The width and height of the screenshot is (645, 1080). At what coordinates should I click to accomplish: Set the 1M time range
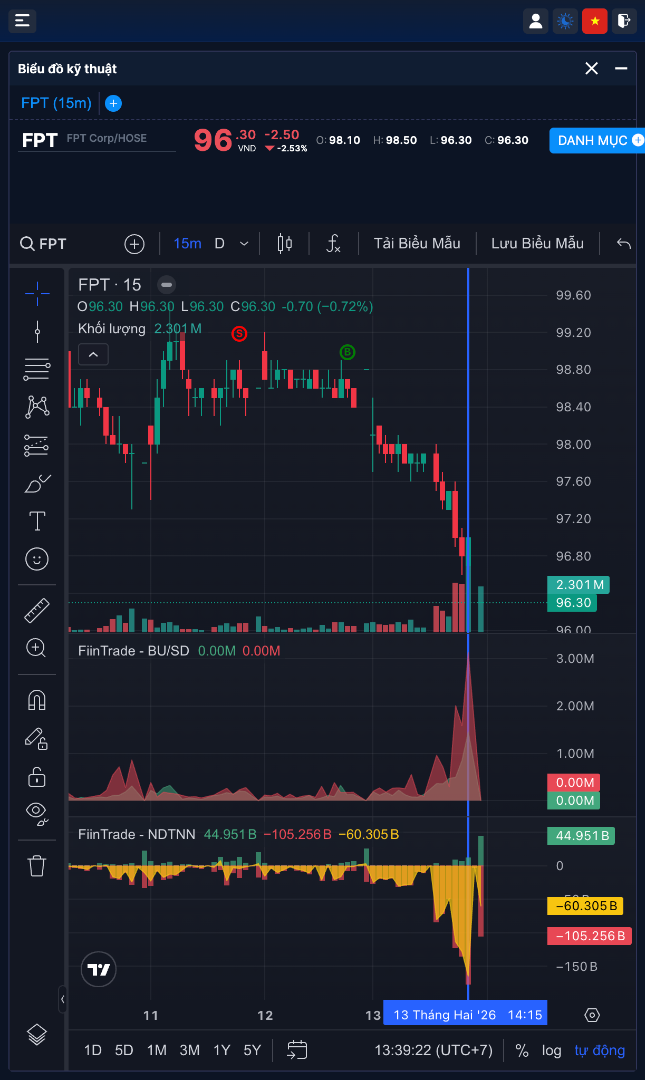click(x=156, y=1050)
